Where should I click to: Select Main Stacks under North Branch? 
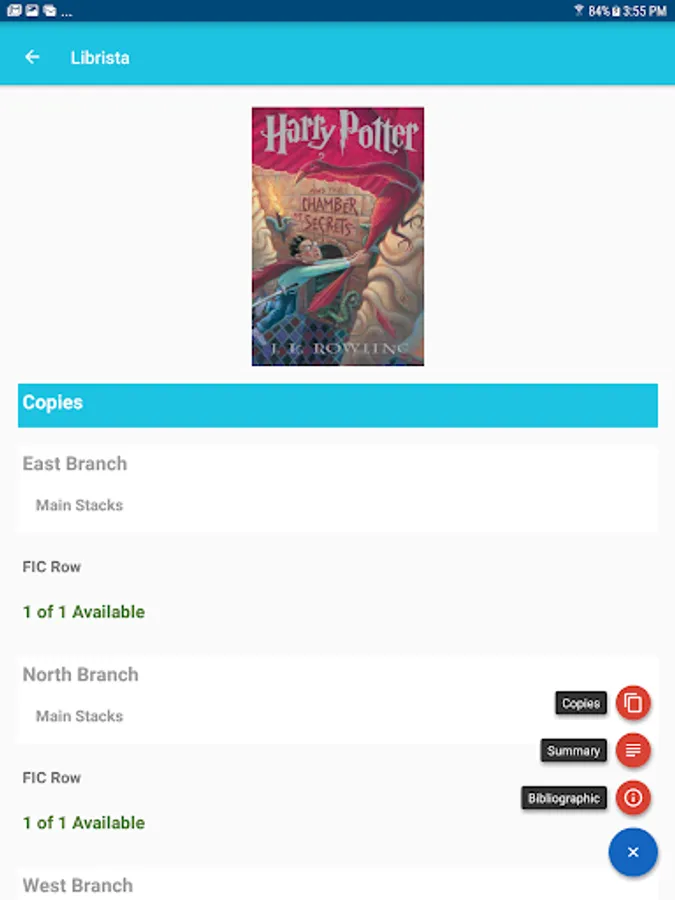click(x=79, y=716)
